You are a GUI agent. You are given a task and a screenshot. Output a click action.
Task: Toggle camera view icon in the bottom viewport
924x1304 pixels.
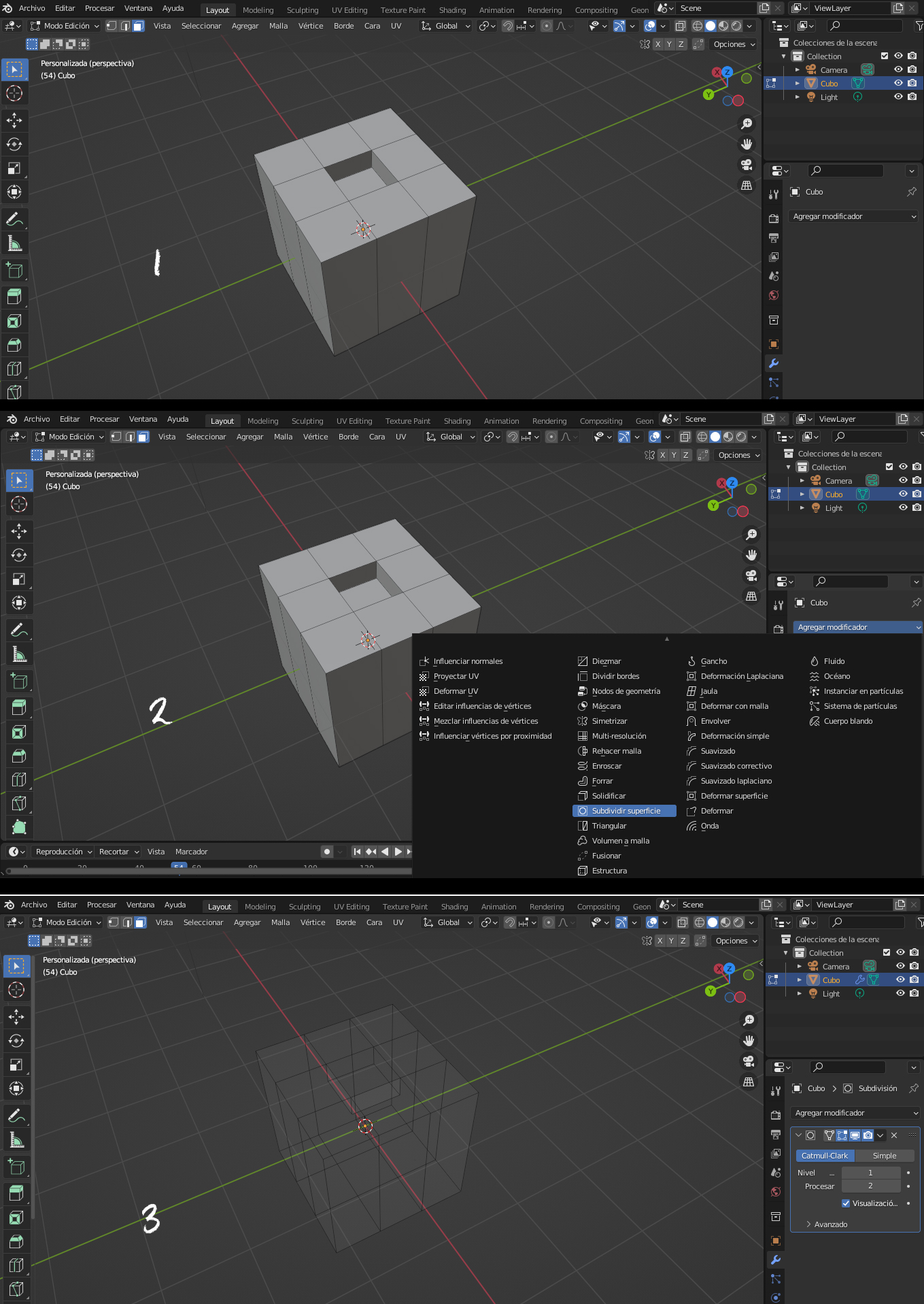749,1061
